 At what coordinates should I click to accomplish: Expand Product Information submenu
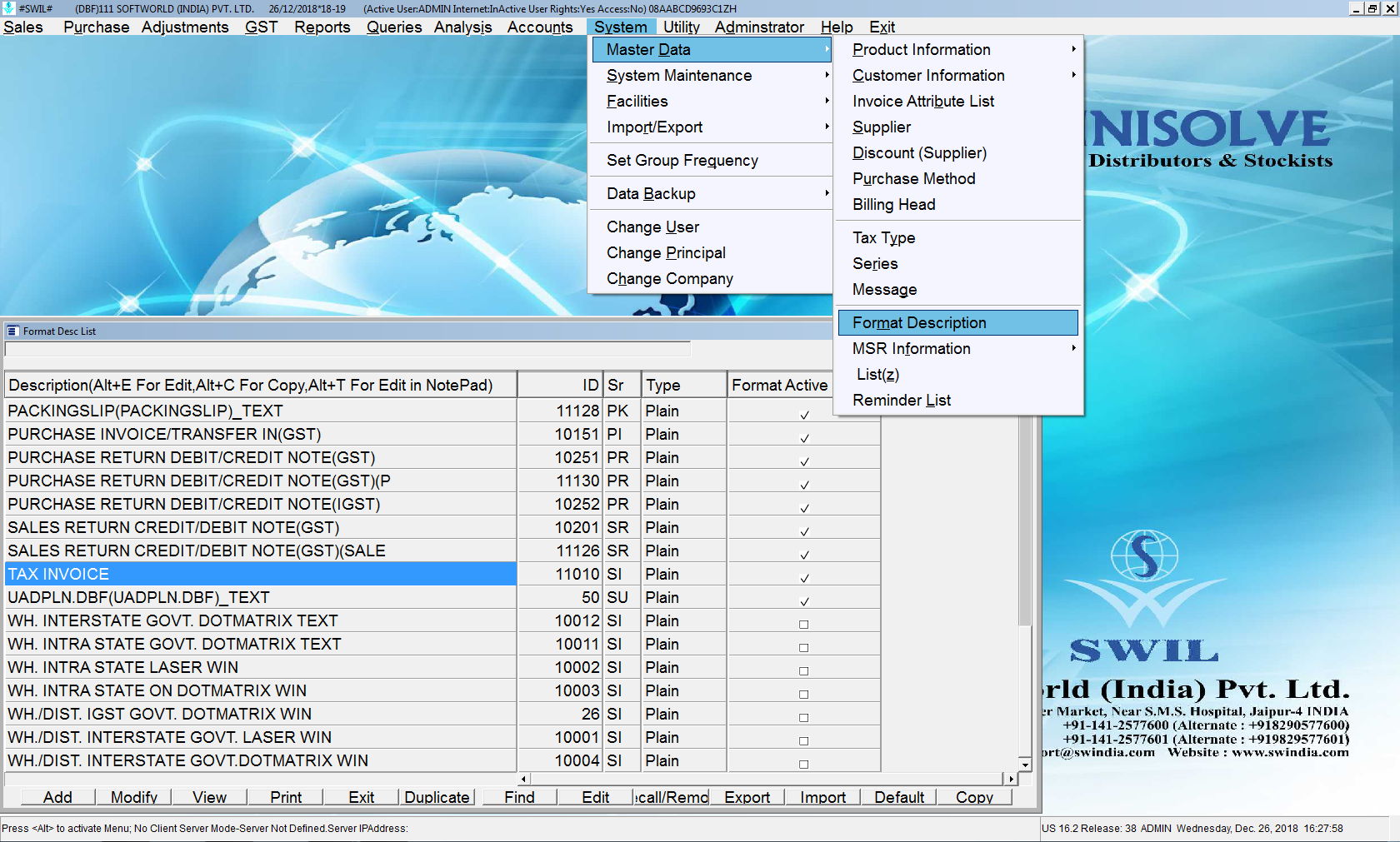[x=958, y=50]
